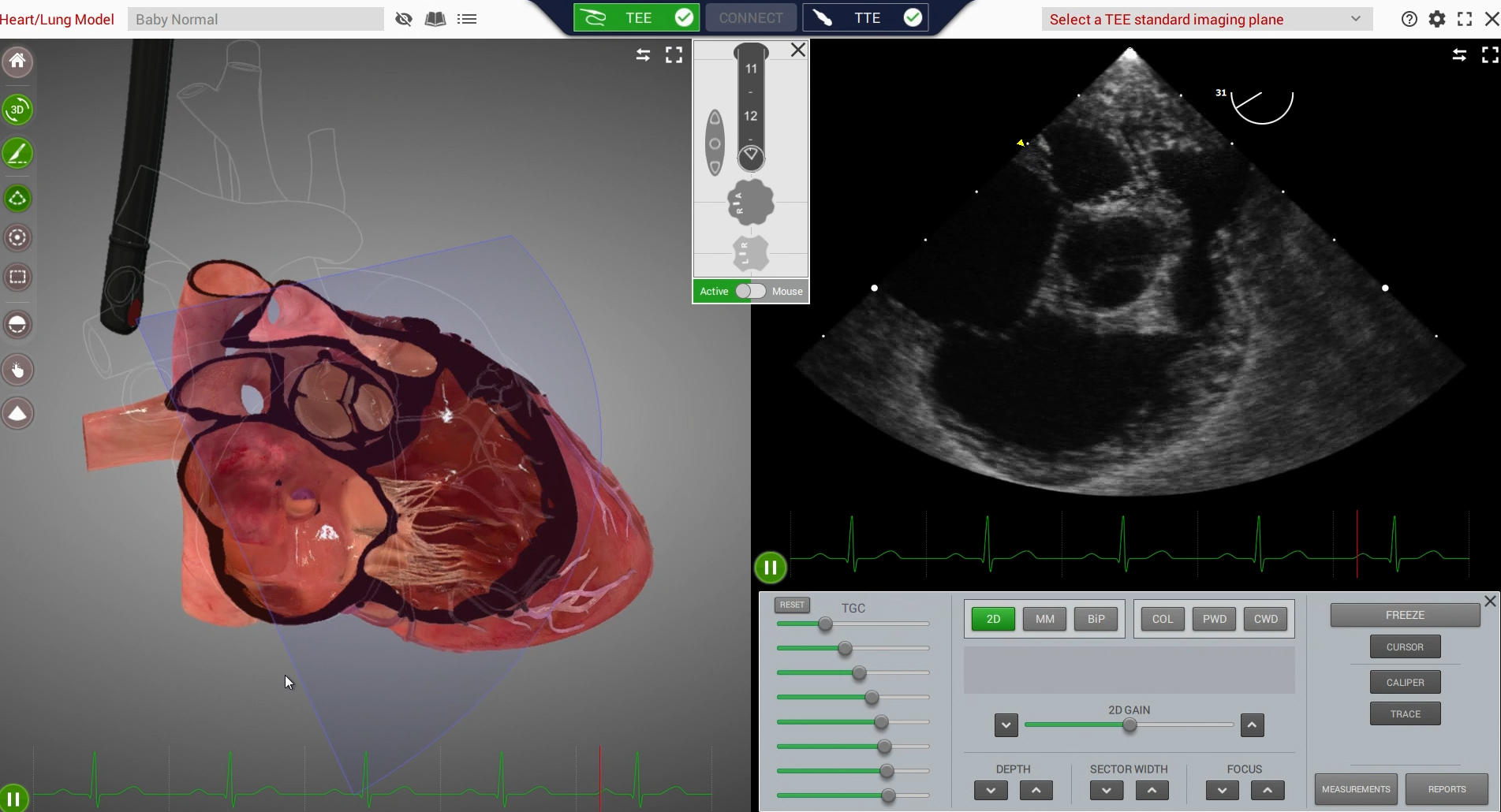Expand the ultrasound view to fullscreen
Screen dimensions: 1501x812
(1490, 55)
